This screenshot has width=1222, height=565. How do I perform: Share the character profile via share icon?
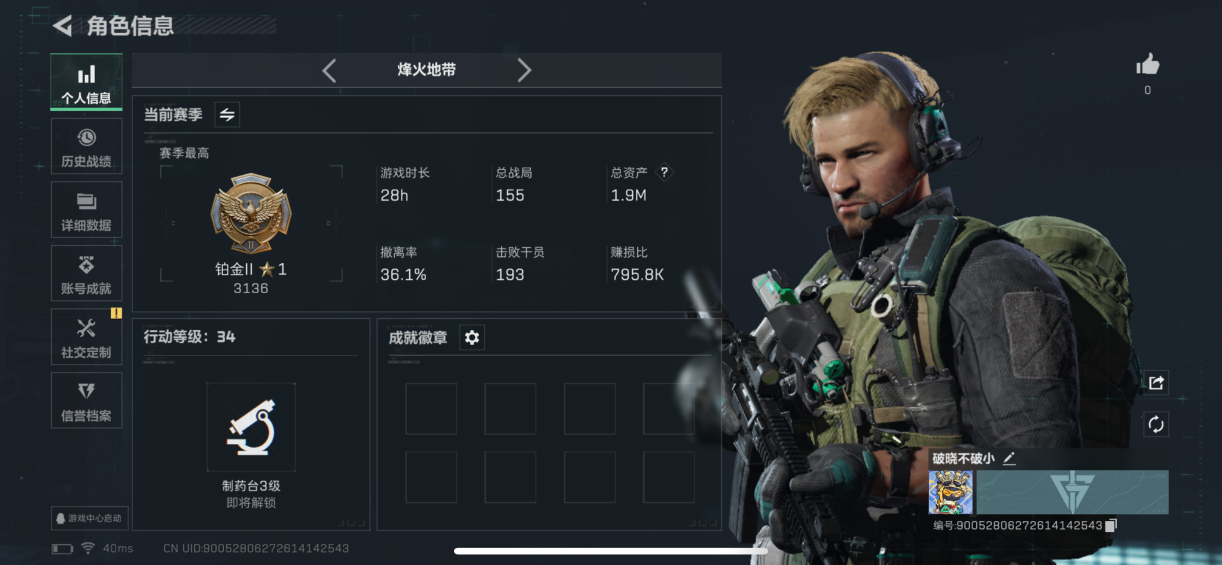point(1156,382)
